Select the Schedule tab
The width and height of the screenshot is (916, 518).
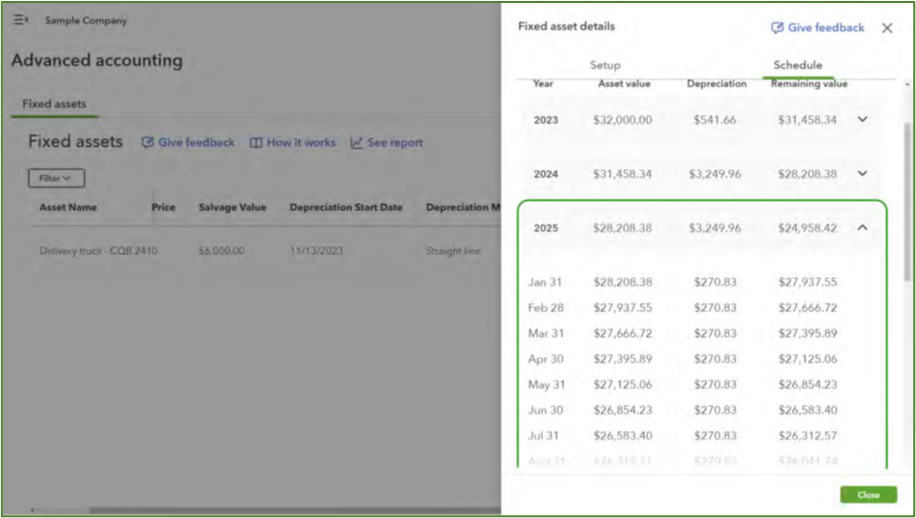coord(797,65)
